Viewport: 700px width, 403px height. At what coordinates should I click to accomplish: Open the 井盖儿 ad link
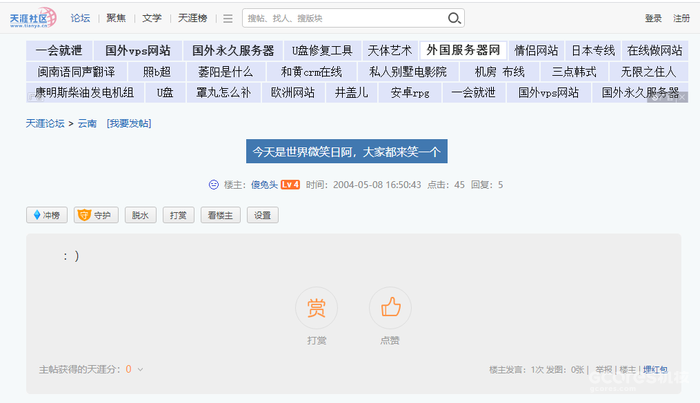[x=351, y=92]
